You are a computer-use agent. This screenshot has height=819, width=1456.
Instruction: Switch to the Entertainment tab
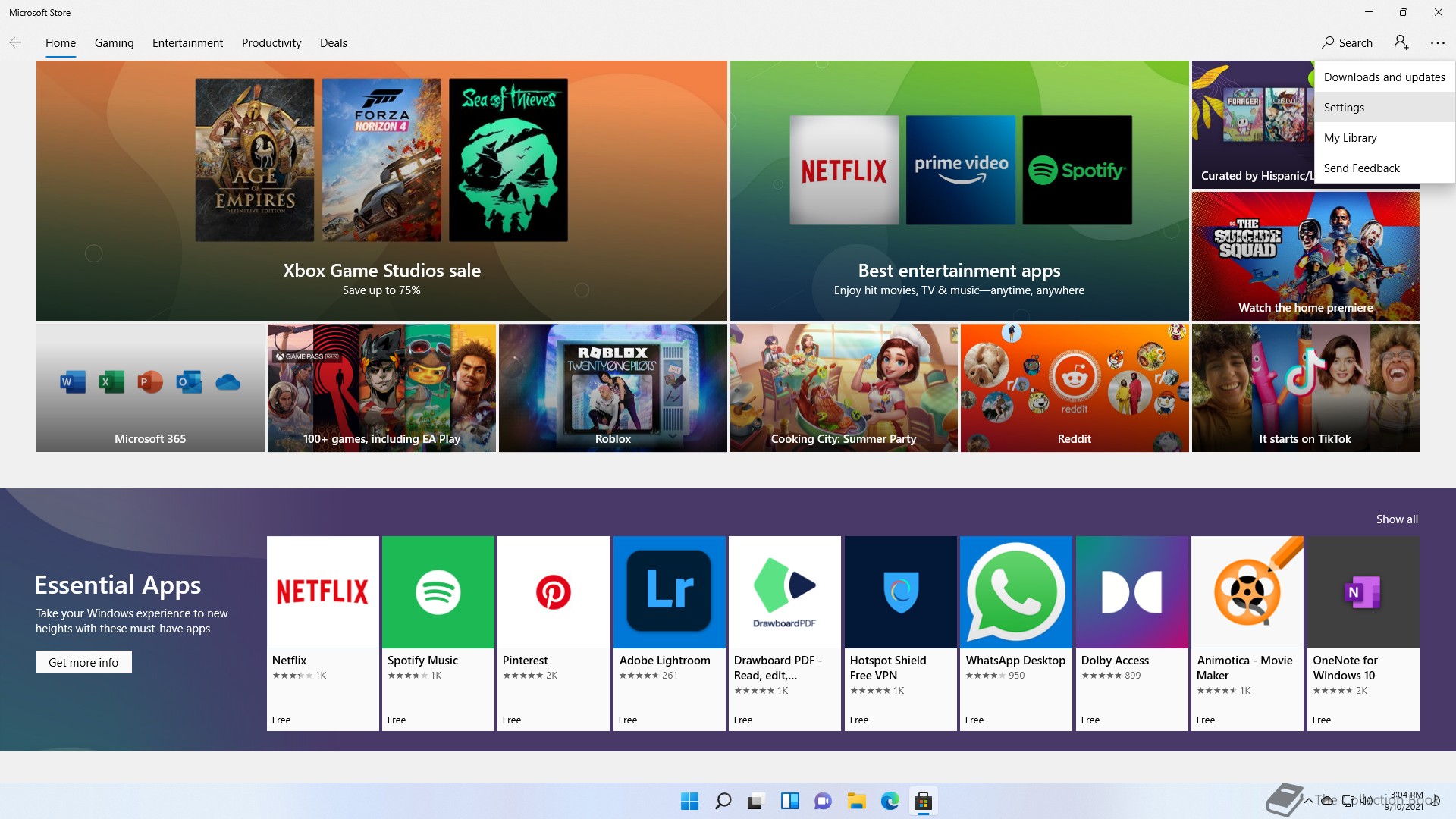(187, 43)
